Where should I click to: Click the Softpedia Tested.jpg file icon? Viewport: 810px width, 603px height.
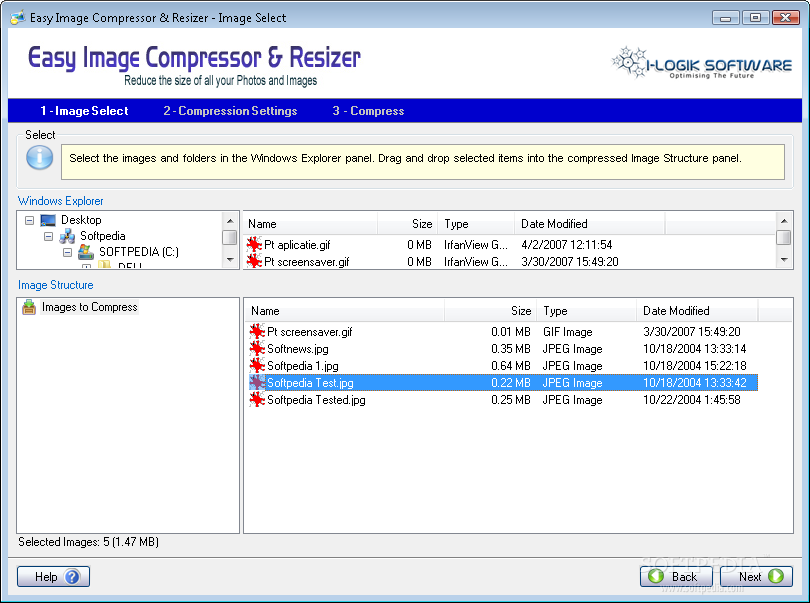pos(257,400)
